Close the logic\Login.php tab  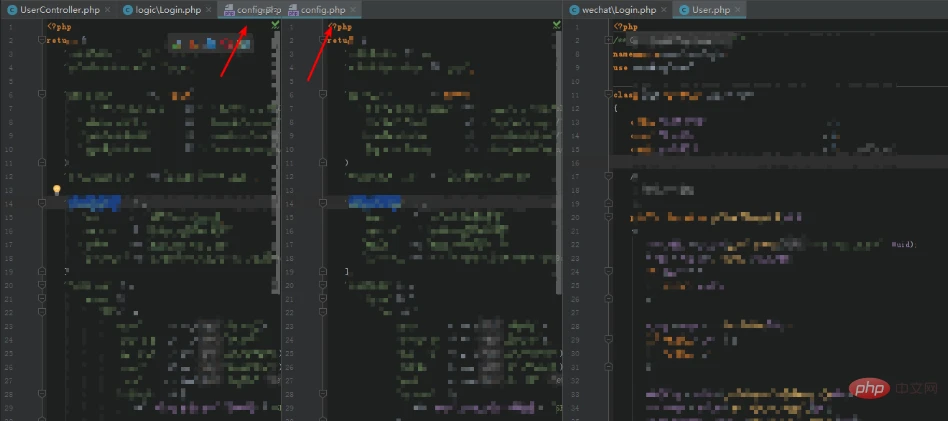(209, 10)
